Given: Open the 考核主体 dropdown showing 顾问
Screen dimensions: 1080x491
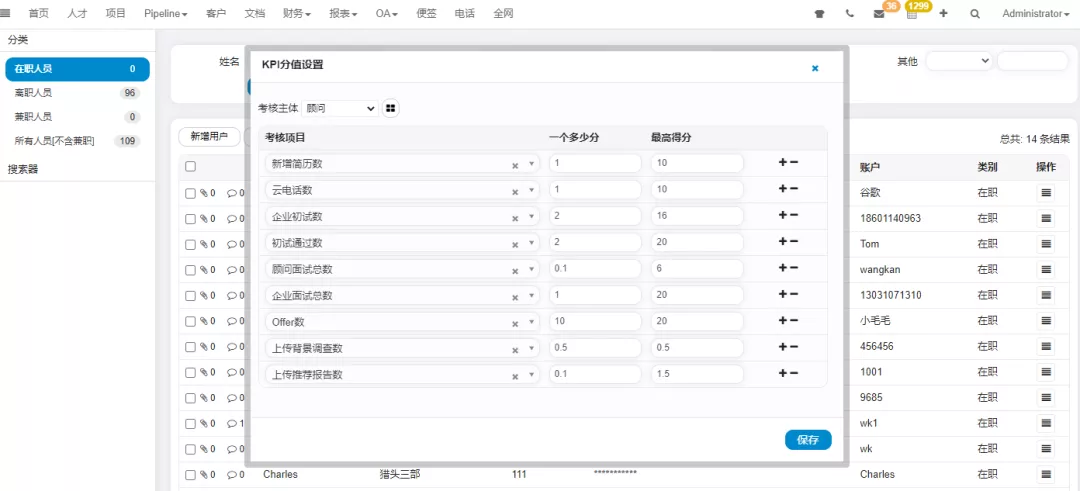Looking at the screenshot, I should tap(340, 108).
